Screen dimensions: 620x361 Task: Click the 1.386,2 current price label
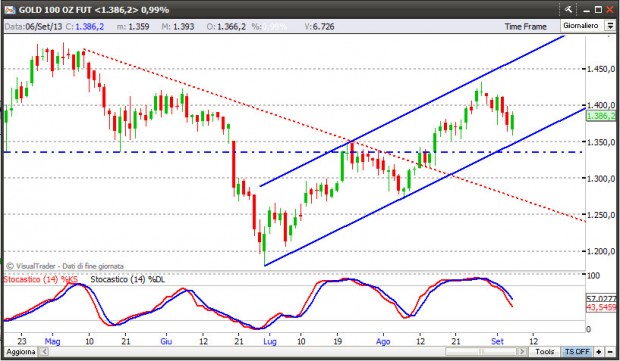pyautogui.click(x=601, y=116)
